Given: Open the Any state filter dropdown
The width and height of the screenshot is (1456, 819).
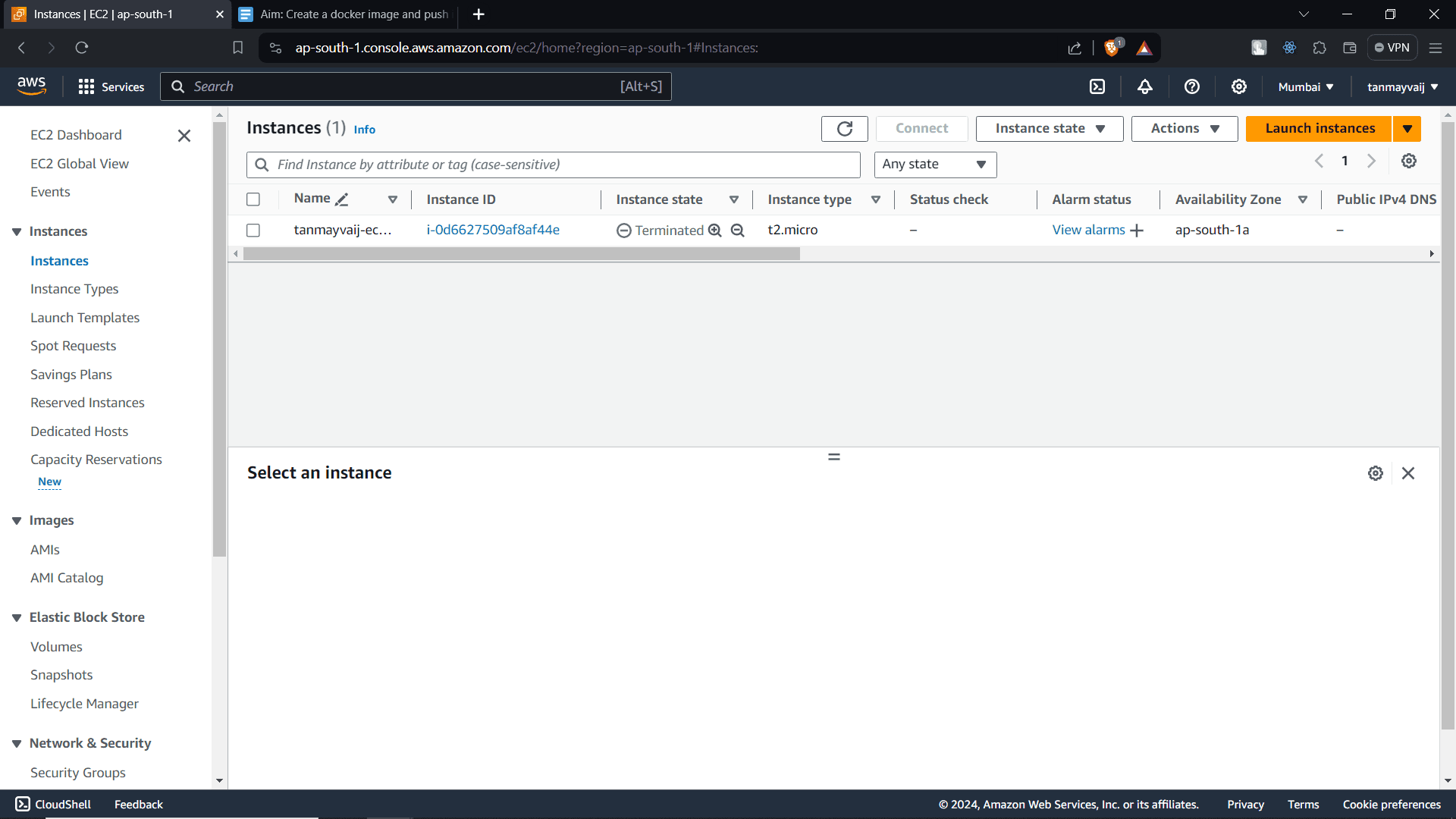Looking at the screenshot, I should tap(934, 165).
